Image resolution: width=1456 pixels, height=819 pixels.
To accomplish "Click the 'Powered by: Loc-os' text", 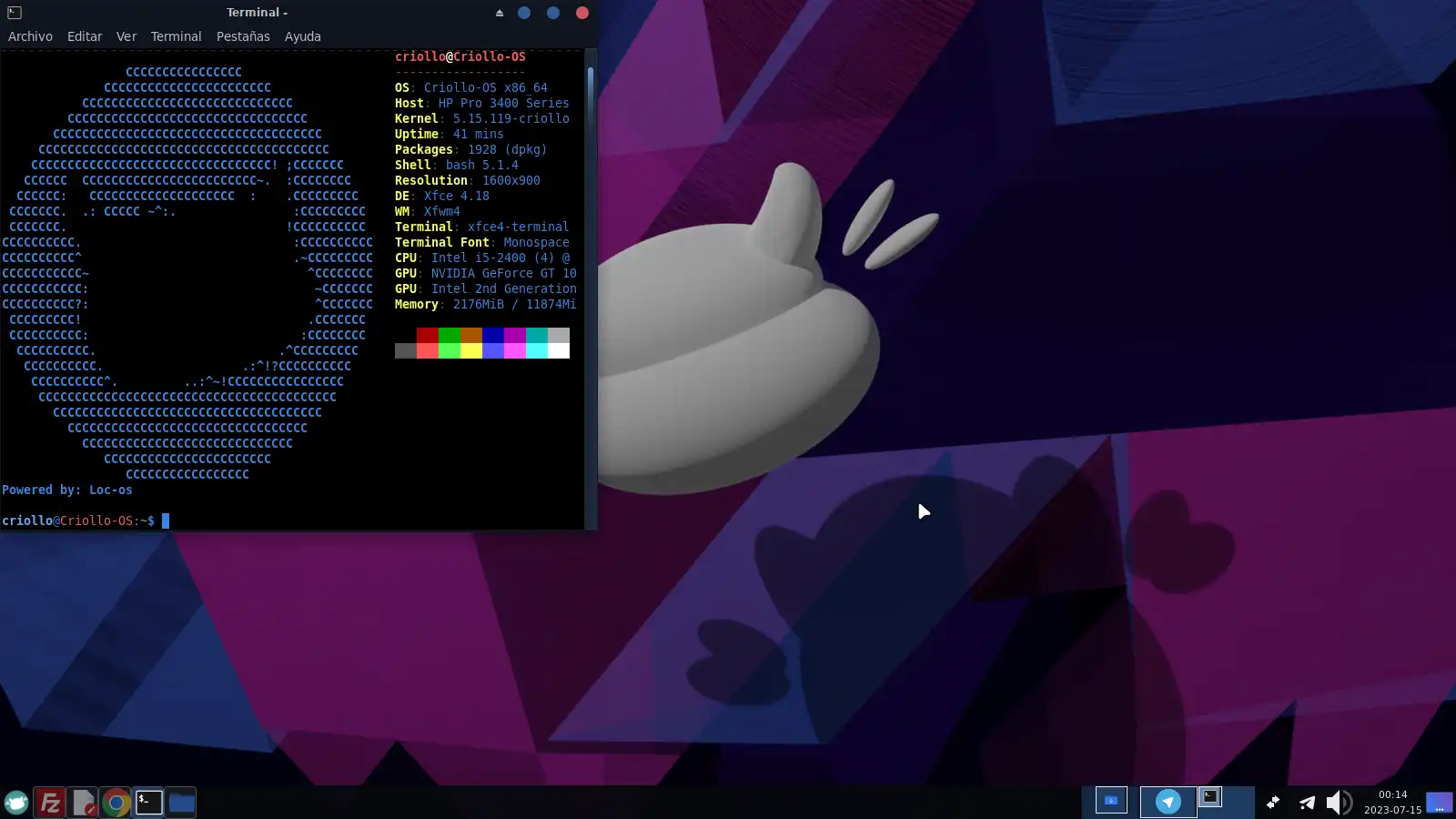I will (67, 490).
